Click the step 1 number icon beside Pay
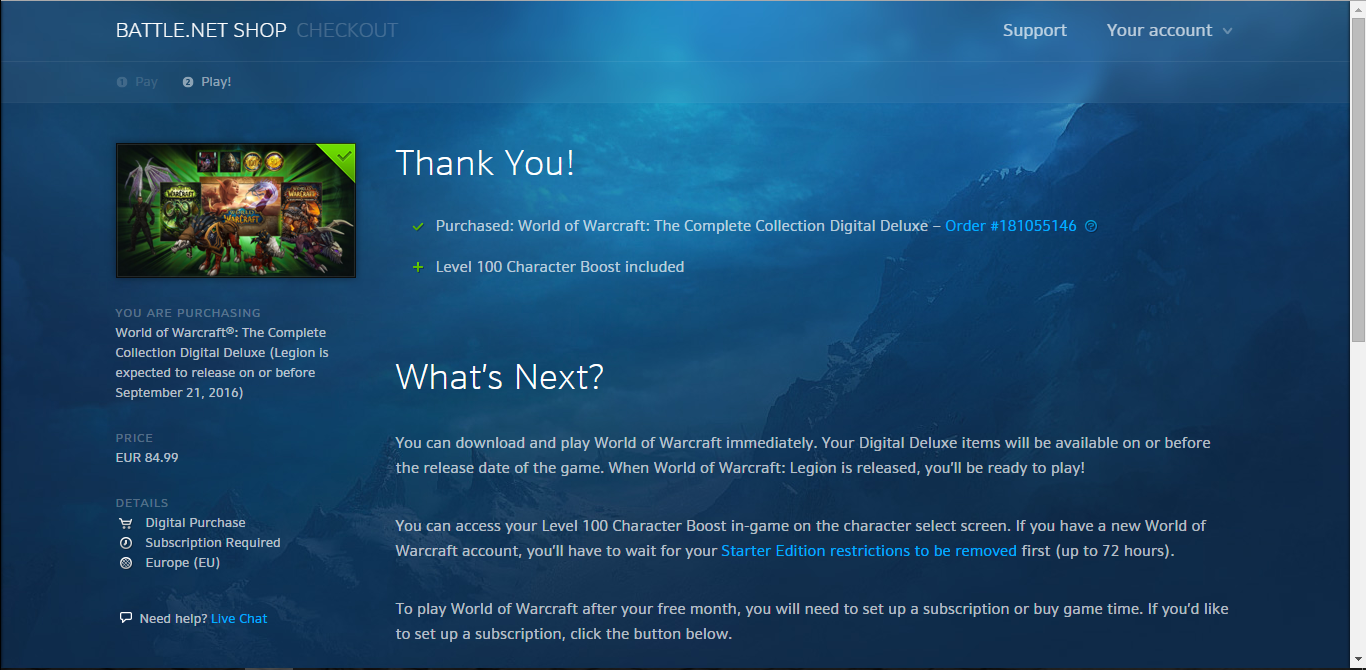Viewport: 1366px width, 670px height. 122,82
